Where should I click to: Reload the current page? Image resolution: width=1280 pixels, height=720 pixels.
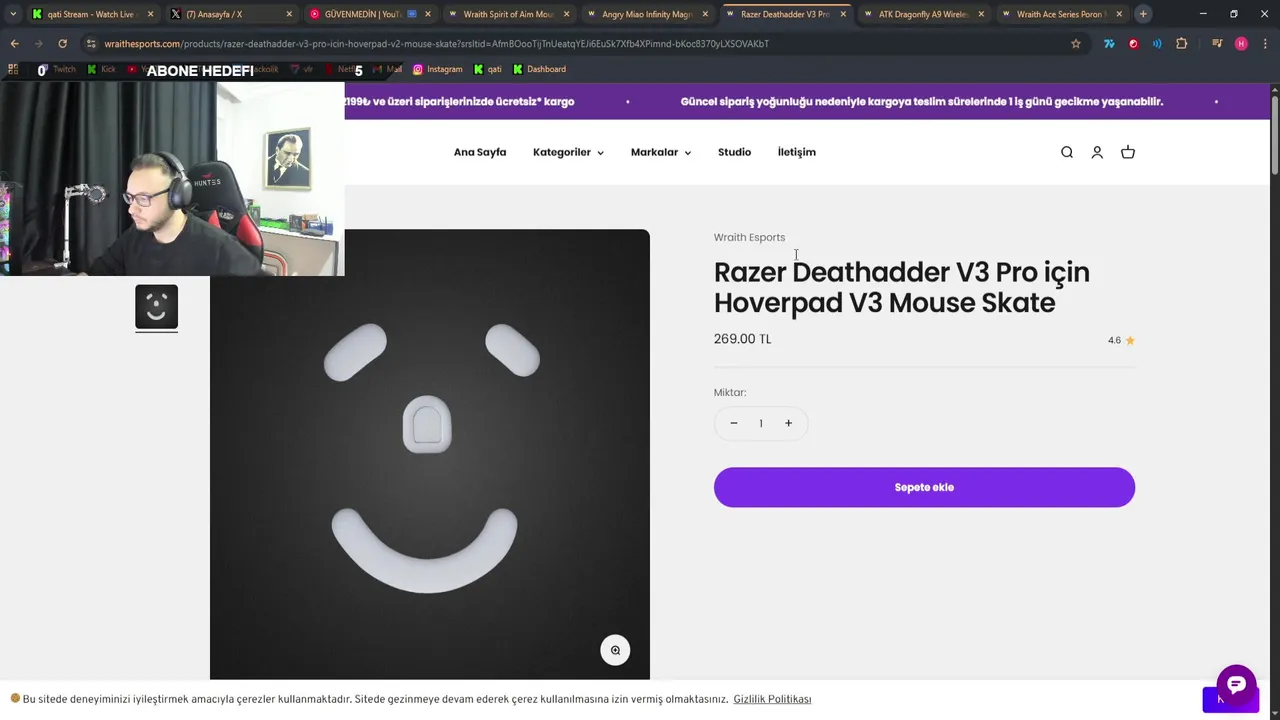62,44
